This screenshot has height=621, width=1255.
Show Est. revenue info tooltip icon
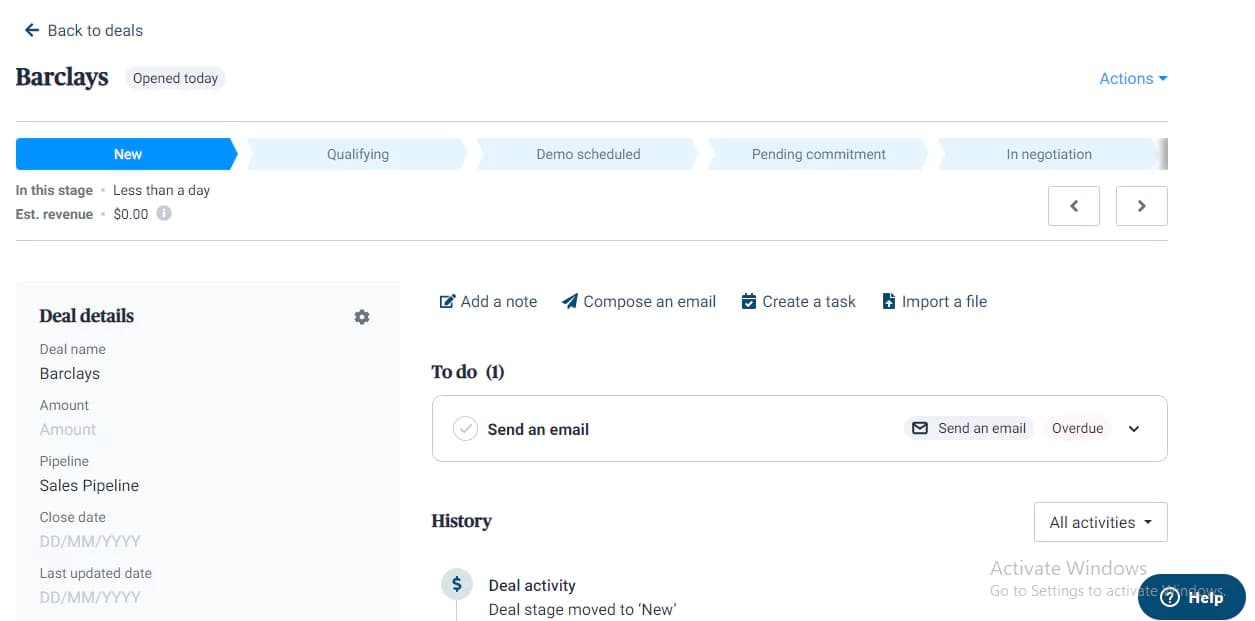click(164, 213)
